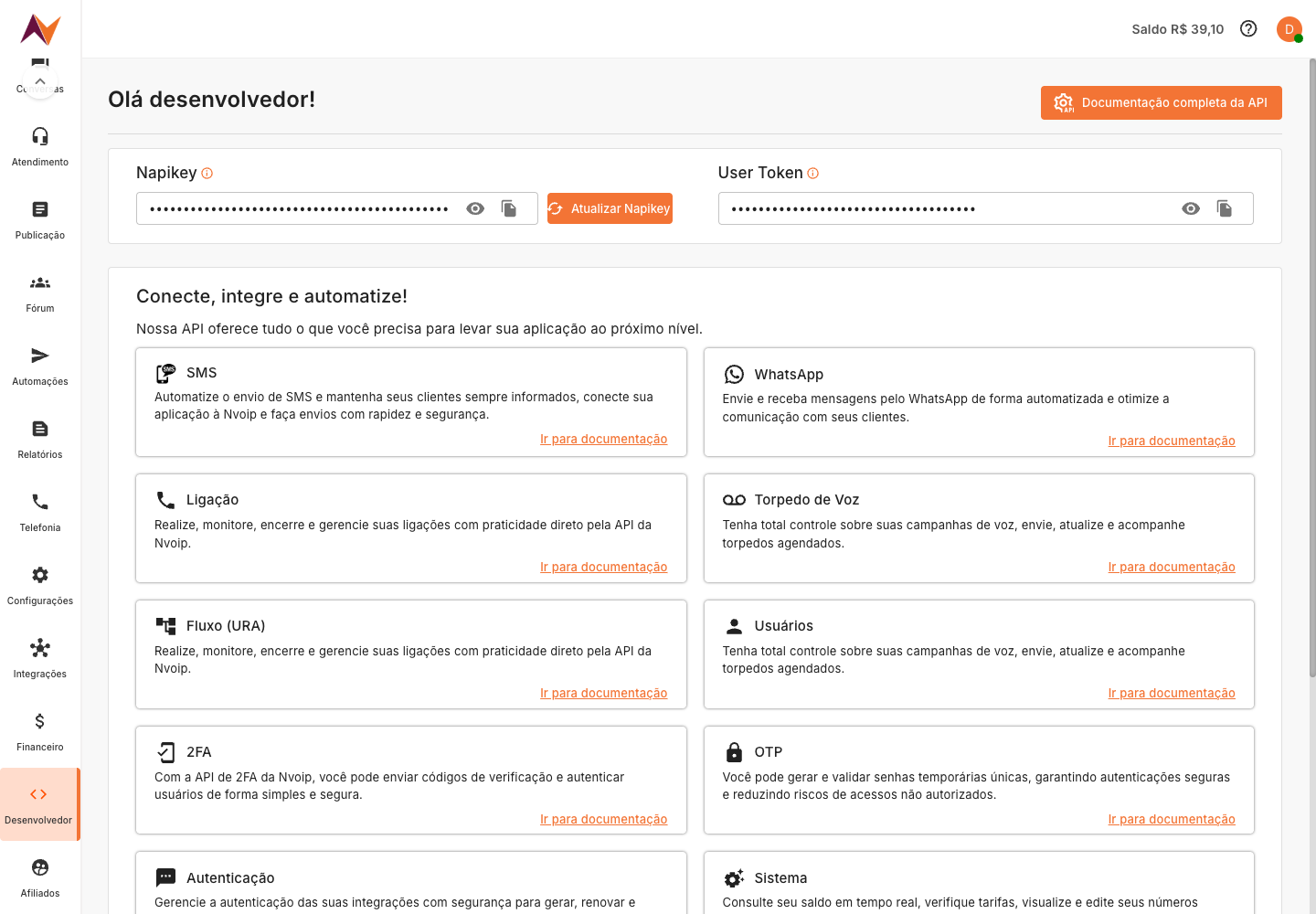Go to Usuários documentation link
The image size is (1316, 914).
(1172, 693)
